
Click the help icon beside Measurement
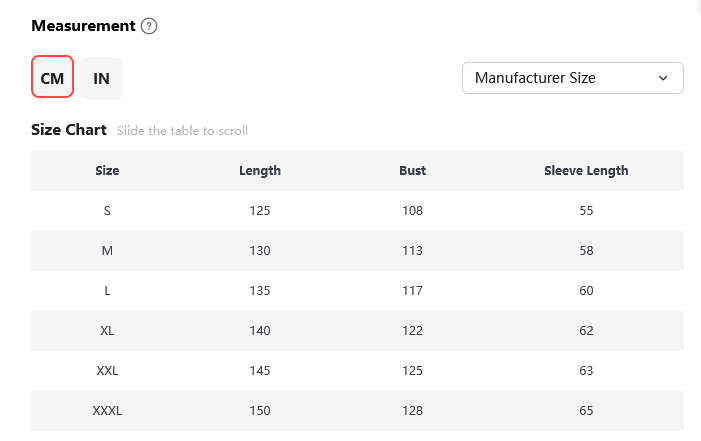tap(149, 26)
